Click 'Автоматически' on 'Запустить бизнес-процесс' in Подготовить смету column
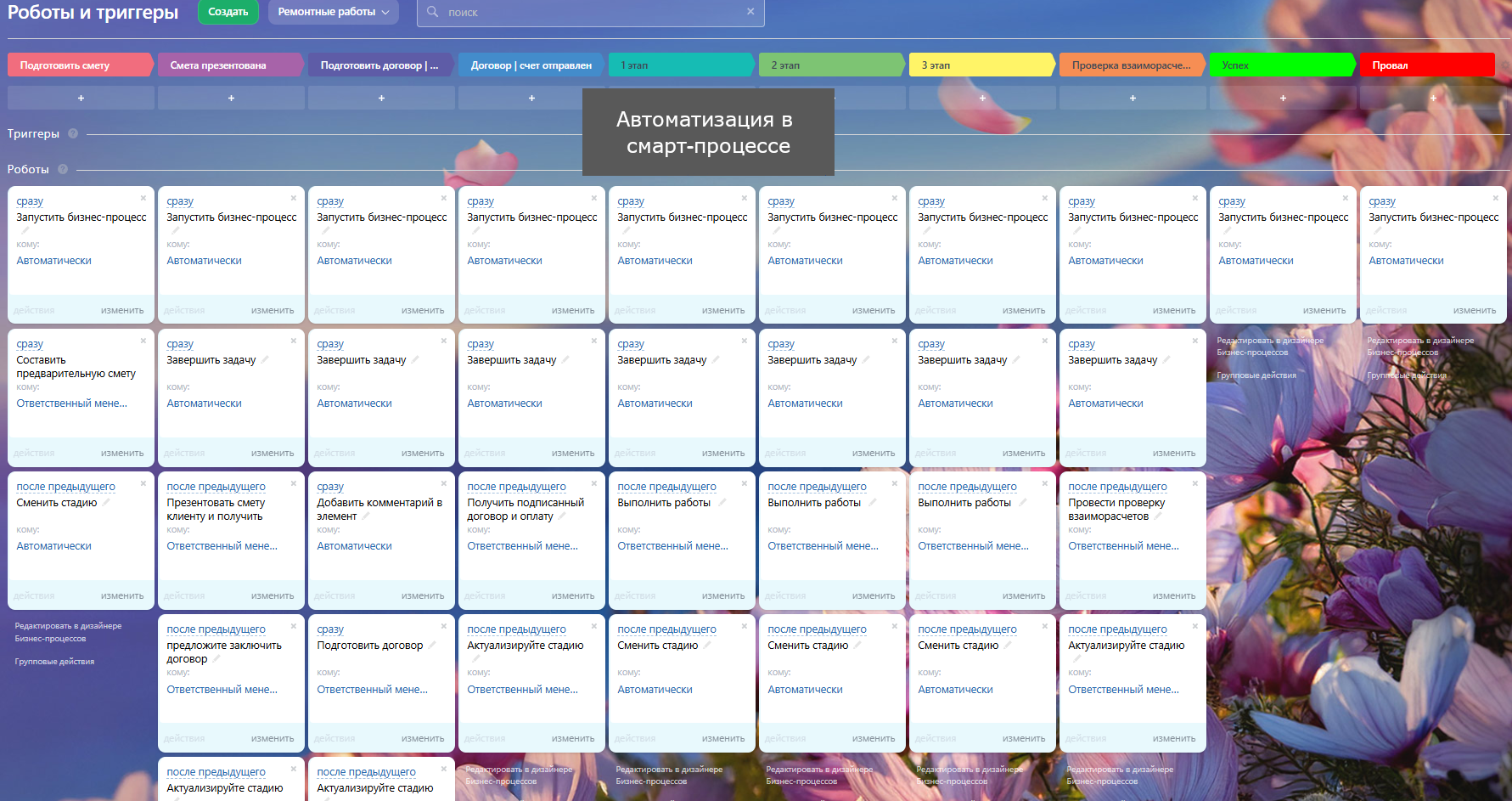The width and height of the screenshot is (1512, 801). click(x=53, y=261)
